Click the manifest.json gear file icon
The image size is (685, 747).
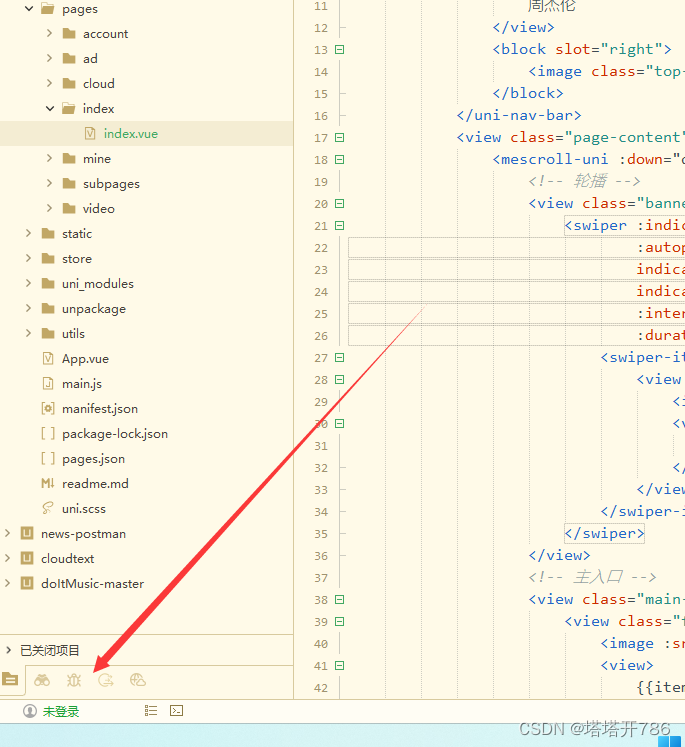[48, 408]
